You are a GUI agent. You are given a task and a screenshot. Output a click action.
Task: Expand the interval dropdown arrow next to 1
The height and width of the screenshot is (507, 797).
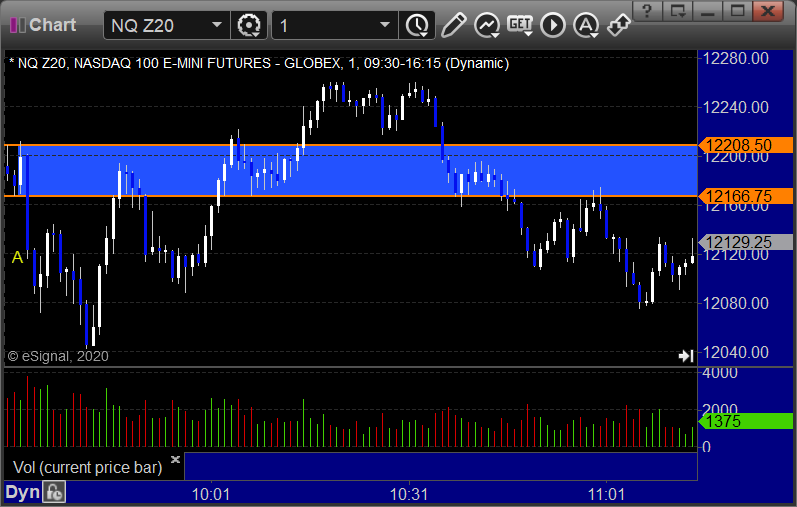click(385, 25)
